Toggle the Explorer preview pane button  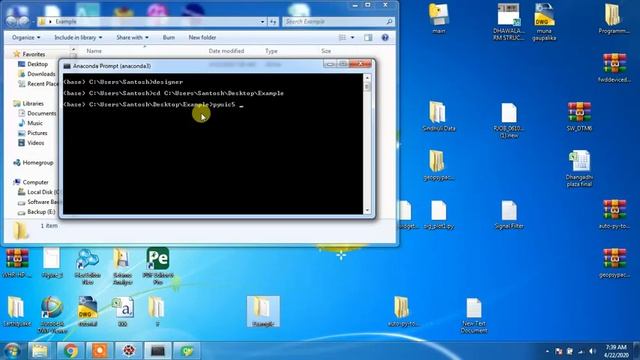(368, 38)
